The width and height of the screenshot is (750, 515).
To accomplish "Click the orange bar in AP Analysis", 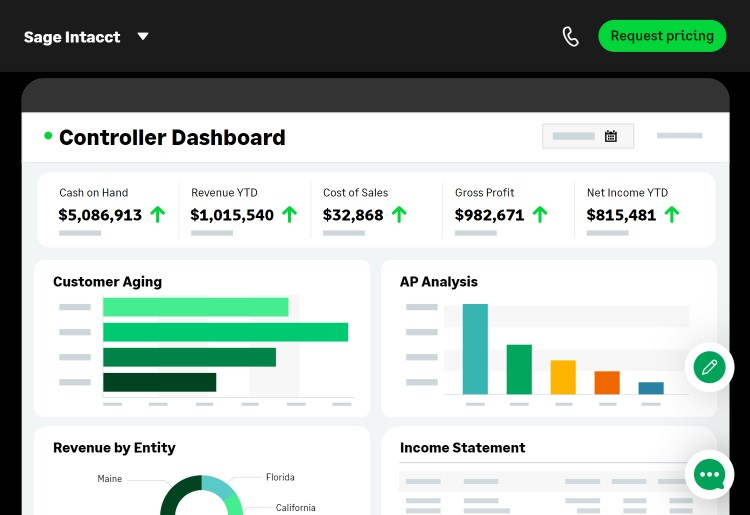I will [607, 382].
